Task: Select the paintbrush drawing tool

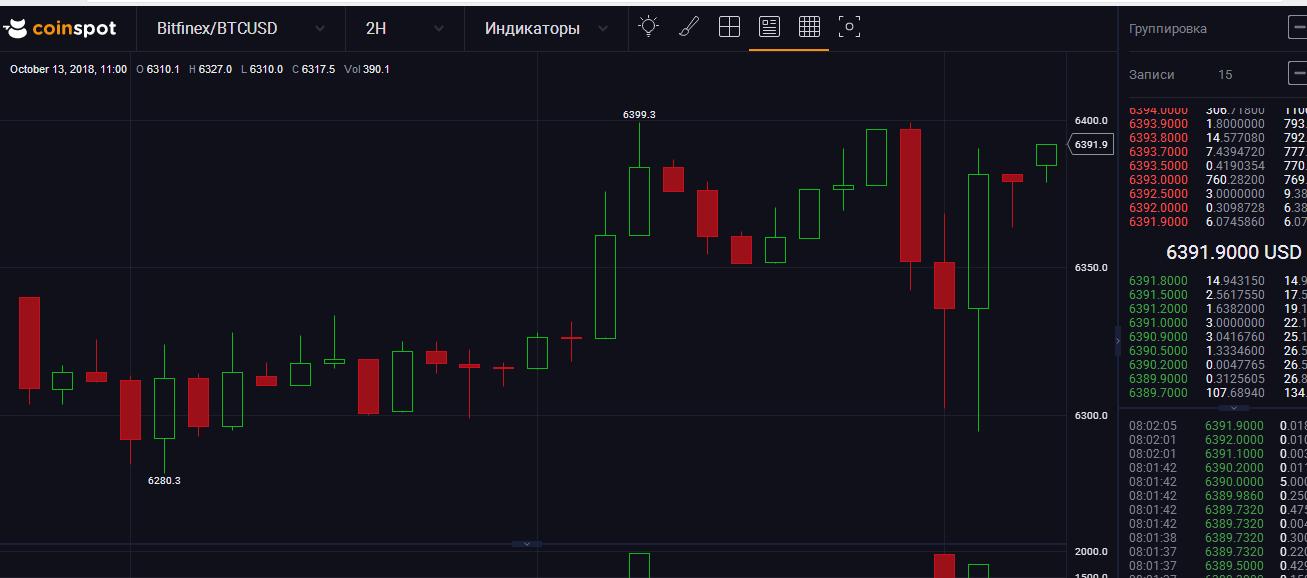Action: pyautogui.click(x=689, y=27)
